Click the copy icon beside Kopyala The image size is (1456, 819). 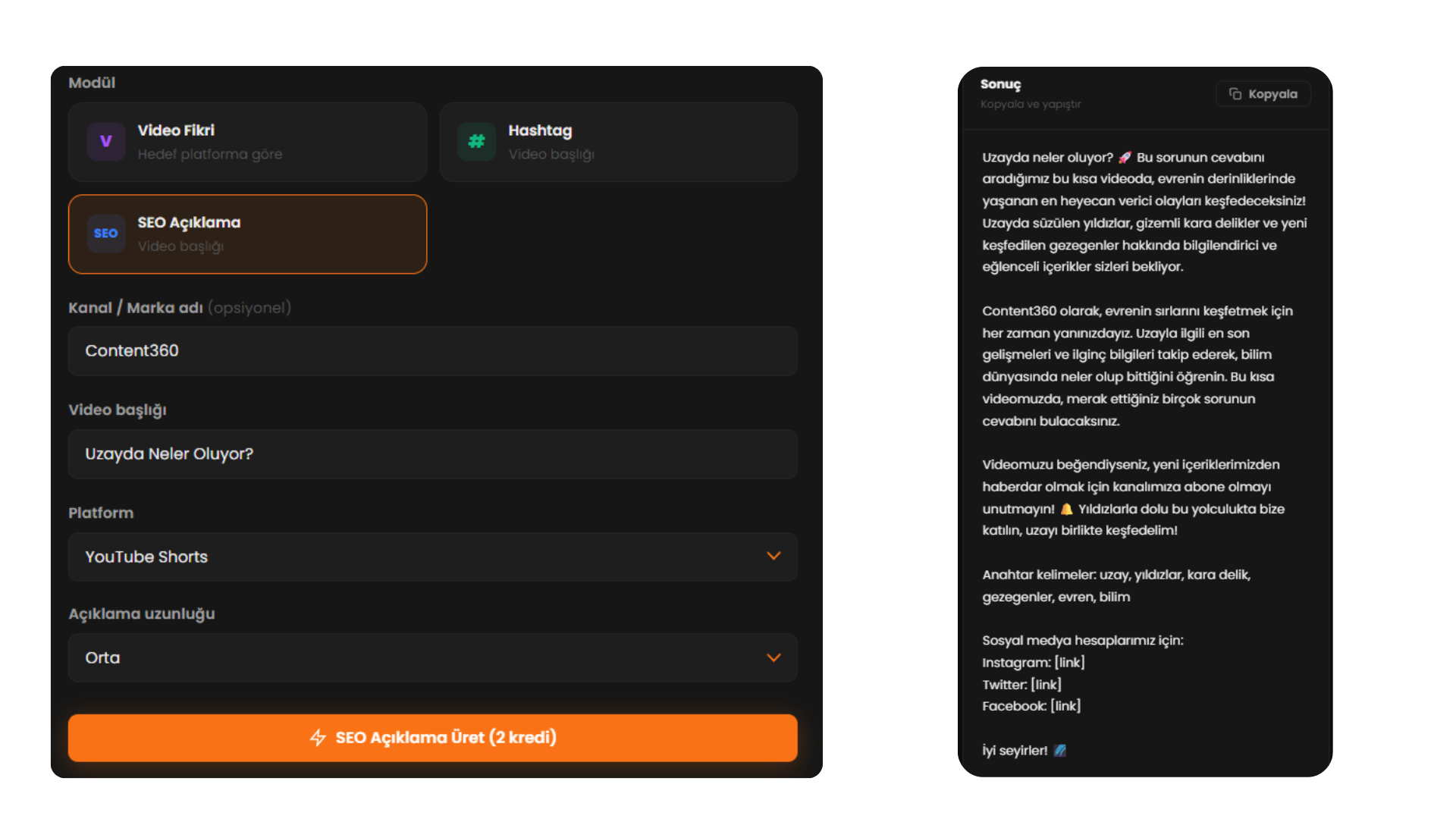point(1235,94)
